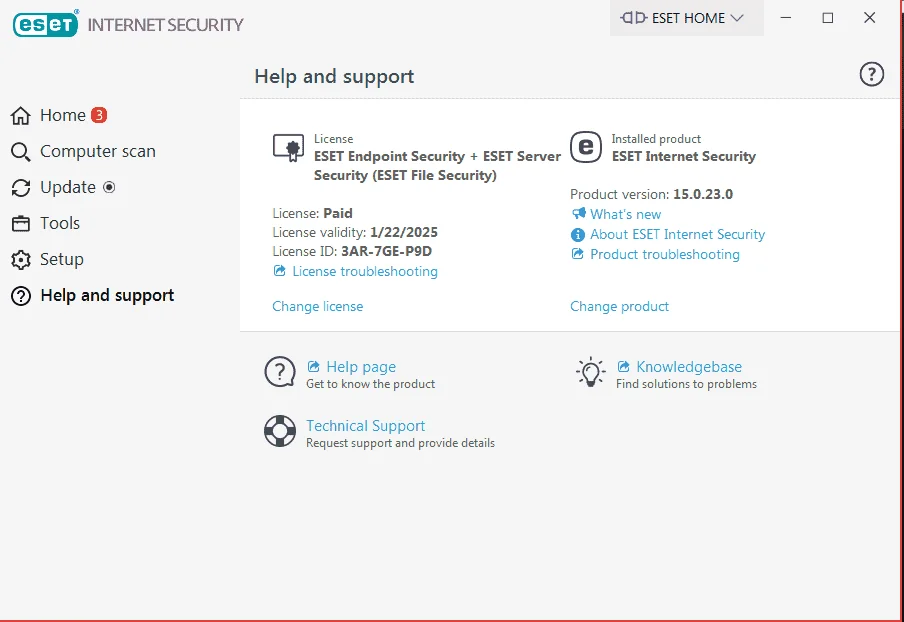Click 'ESET Internet Security' installed product name
Image resolution: width=904 pixels, height=622 pixels.
(684, 156)
